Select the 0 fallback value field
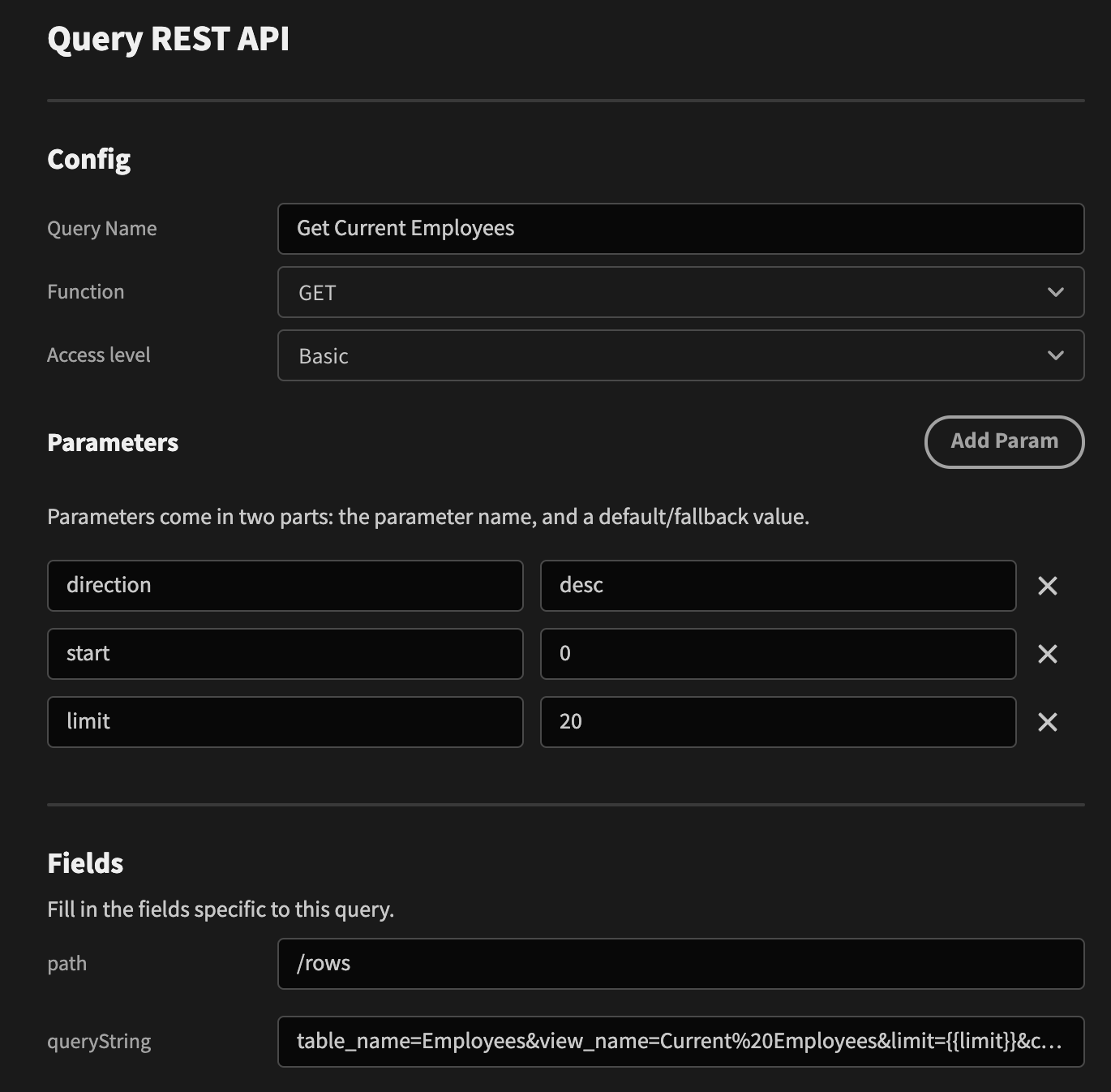 [777, 654]
